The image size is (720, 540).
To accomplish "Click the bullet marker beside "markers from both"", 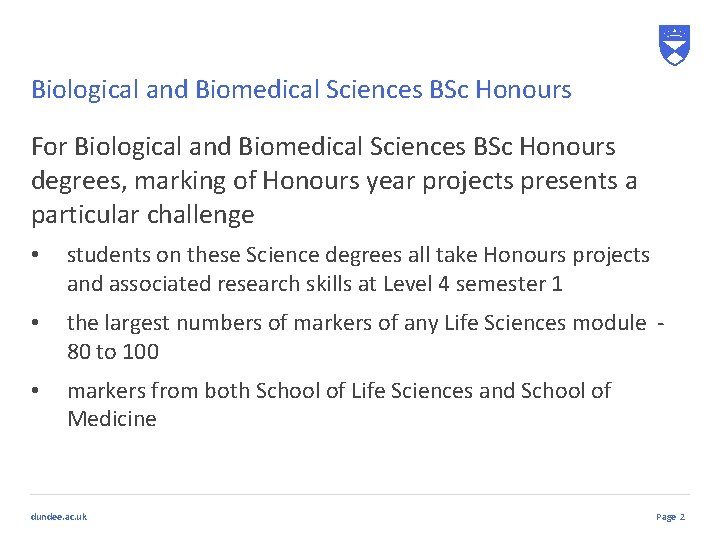I will 36,392.
